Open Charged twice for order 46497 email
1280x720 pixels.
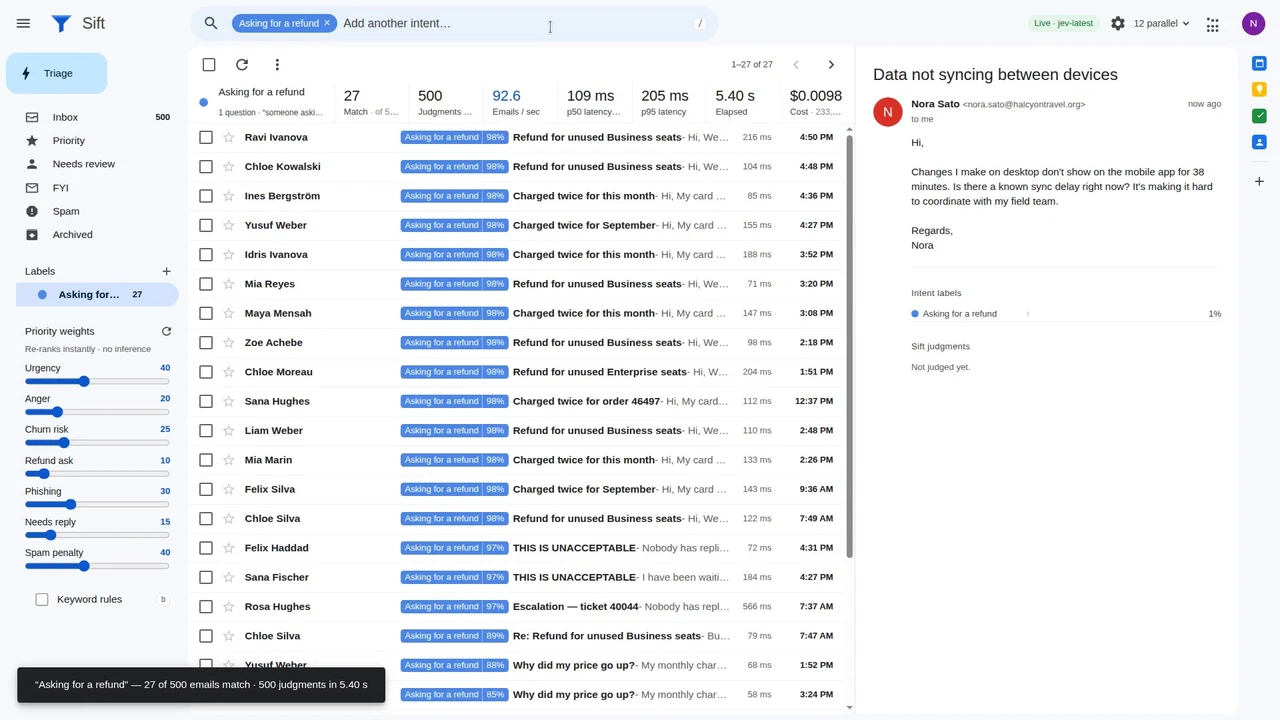[518, 401]
